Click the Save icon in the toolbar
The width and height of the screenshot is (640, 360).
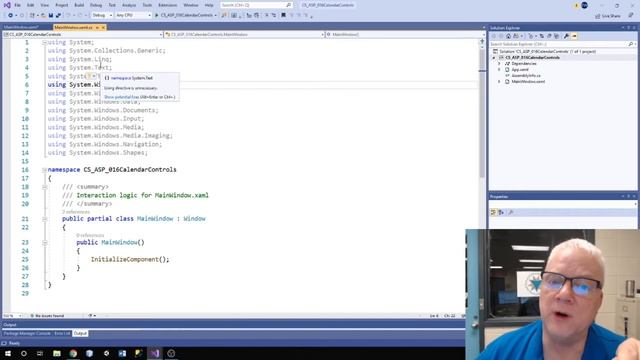pos(51,16)
